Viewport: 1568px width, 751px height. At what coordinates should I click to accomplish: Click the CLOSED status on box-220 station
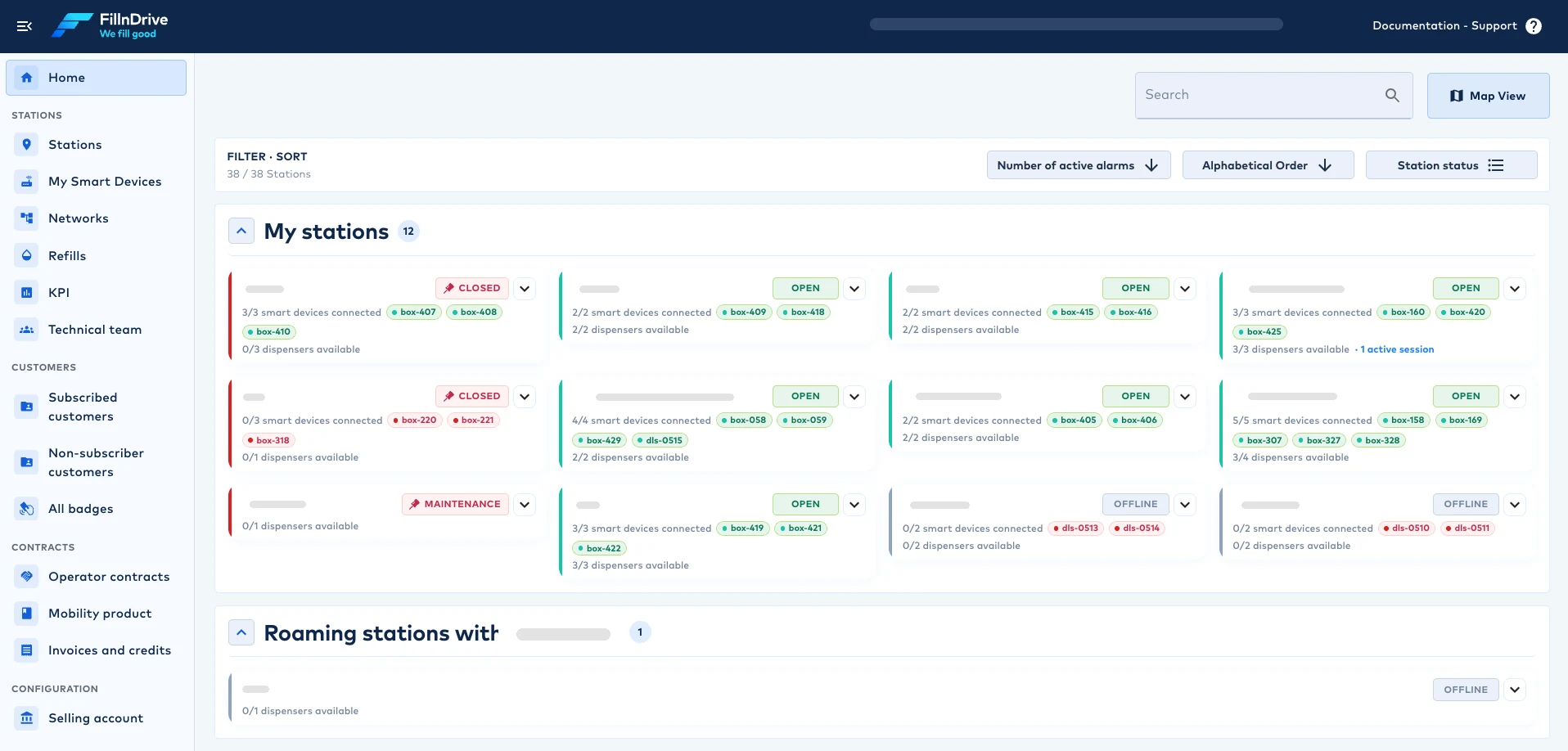point(472,396)
